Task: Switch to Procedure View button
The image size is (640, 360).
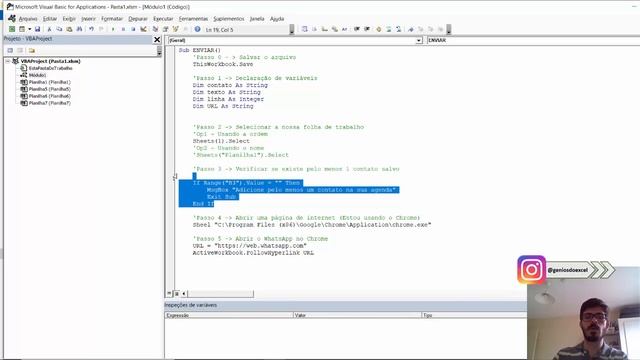Action: 169,293
